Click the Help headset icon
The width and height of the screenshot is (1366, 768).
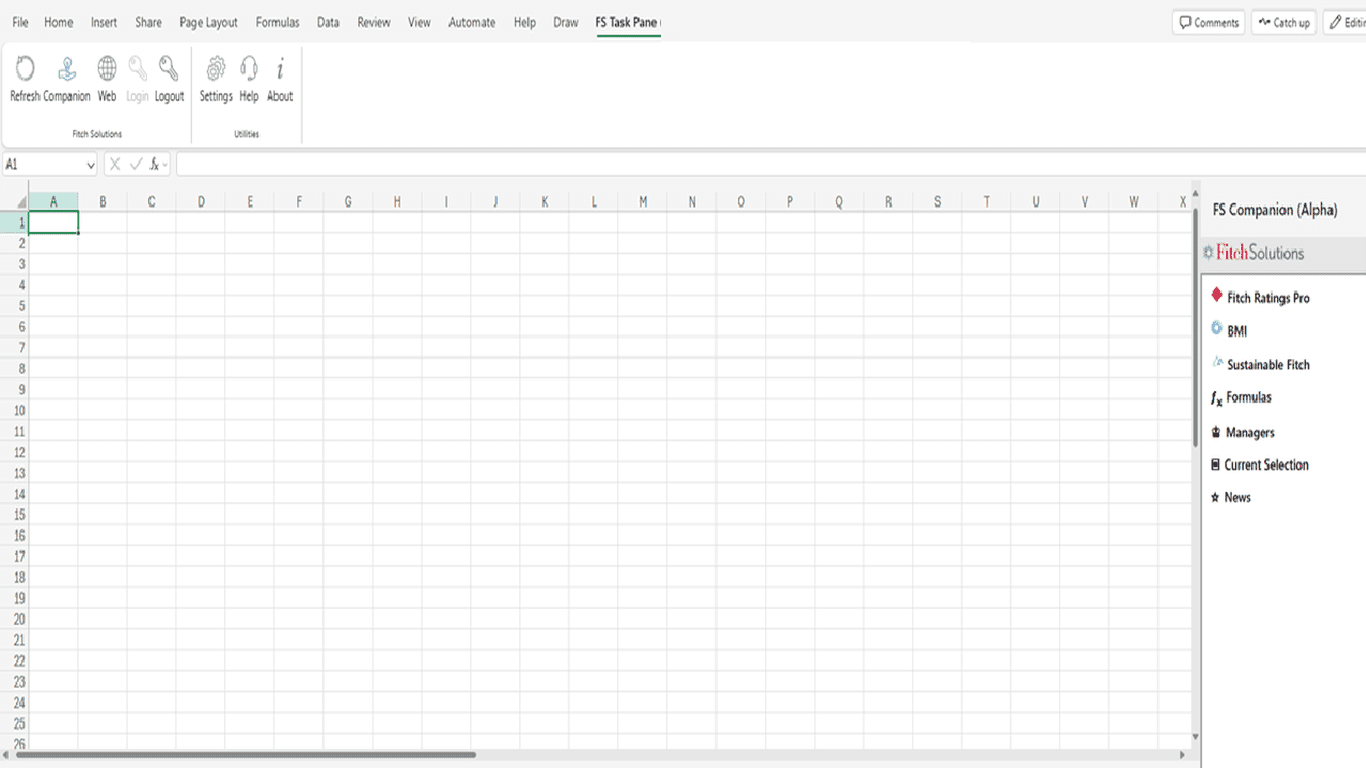point(249,69)
